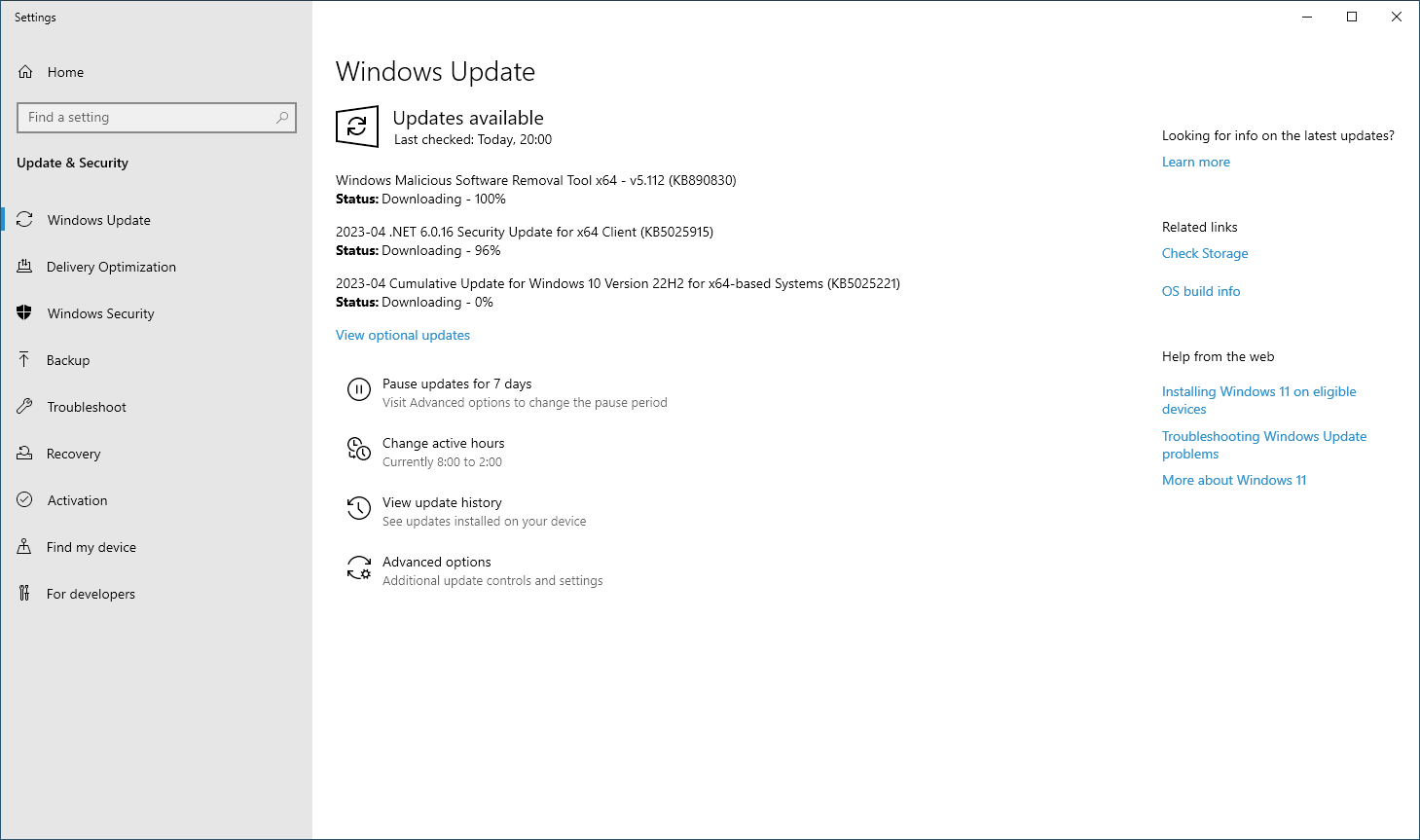Screen dimensions: 1420x840
Task: Click the 'Help from the web' heading
Action: (x=1219, y=356)
